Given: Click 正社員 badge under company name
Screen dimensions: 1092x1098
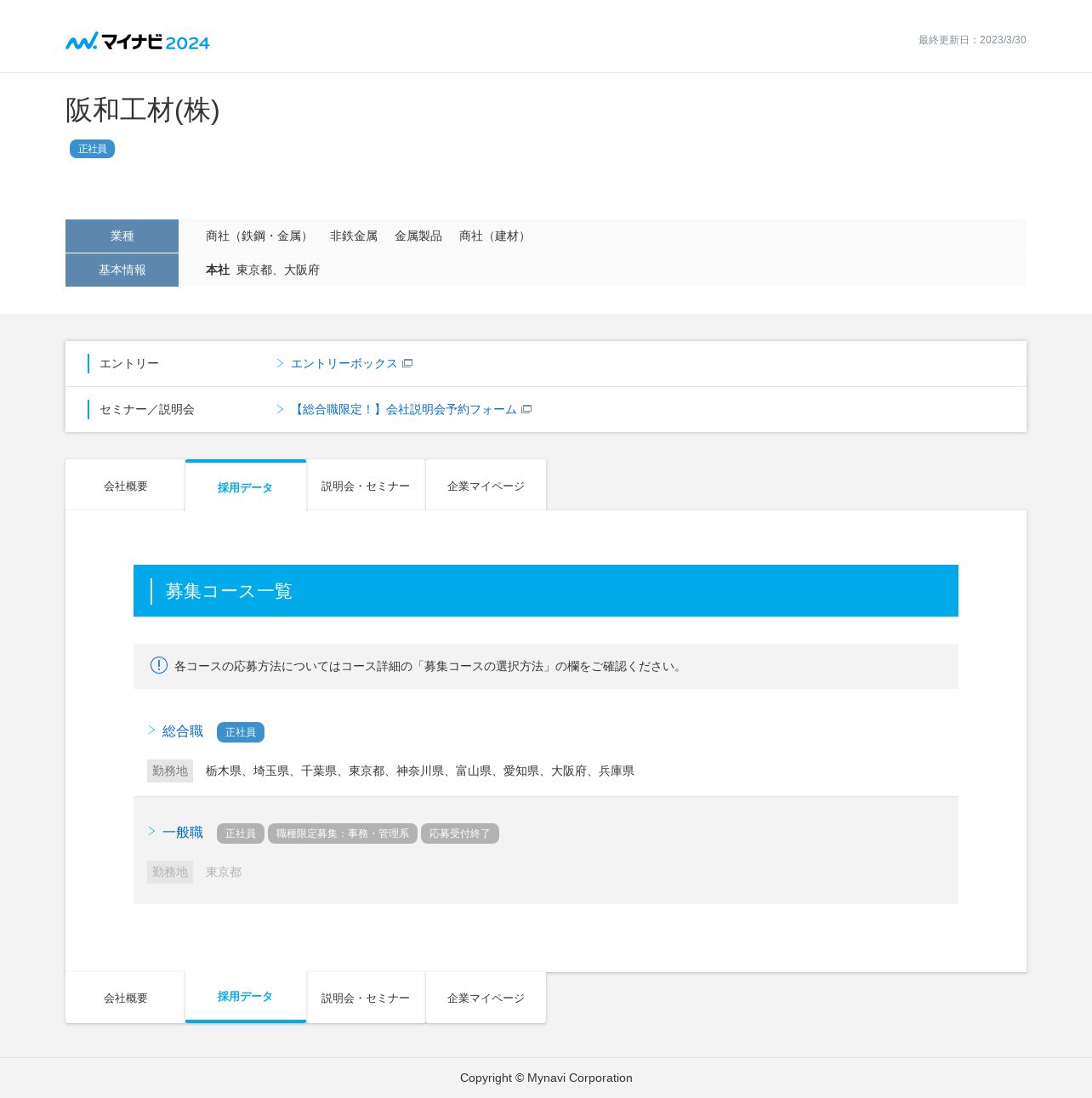Looking at the screenshot, I should pos(92,149).
